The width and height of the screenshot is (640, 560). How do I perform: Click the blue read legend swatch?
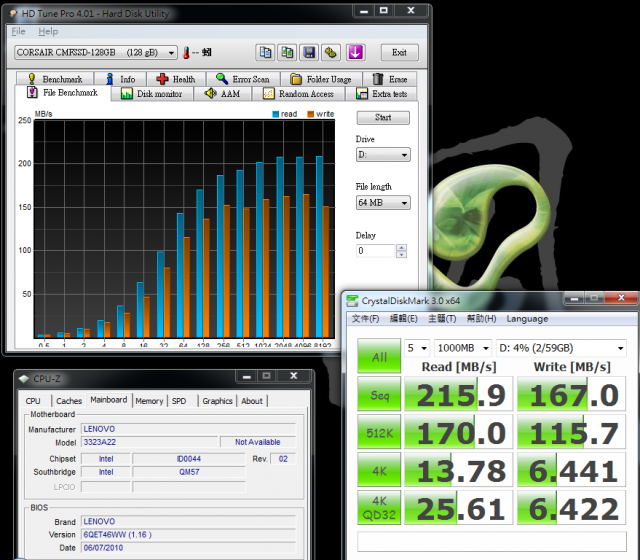click(276, 114)
